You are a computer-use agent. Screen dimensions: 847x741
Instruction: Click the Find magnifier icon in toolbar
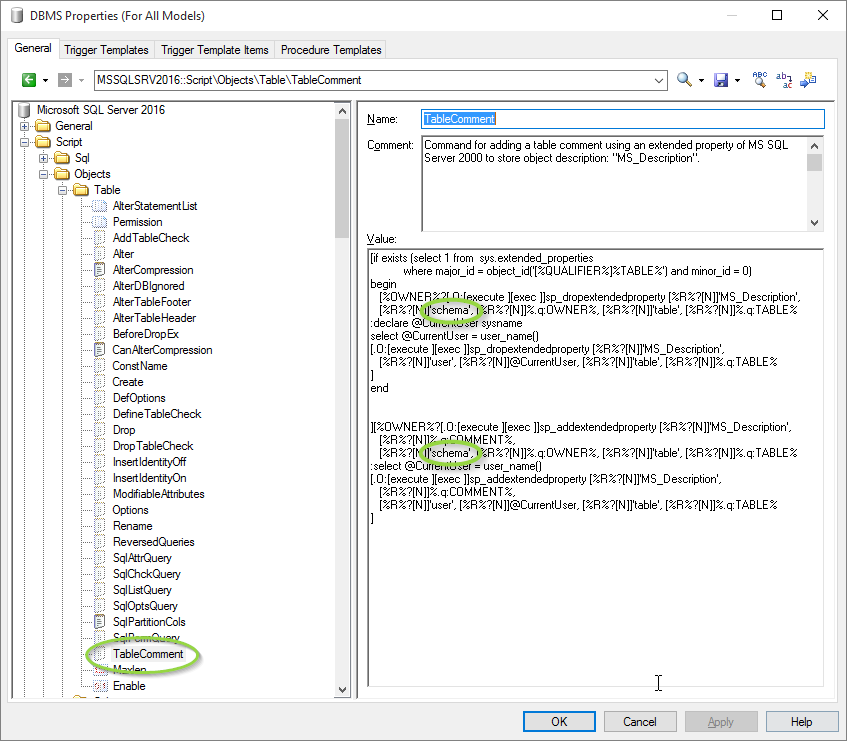(x=684, y=80)
